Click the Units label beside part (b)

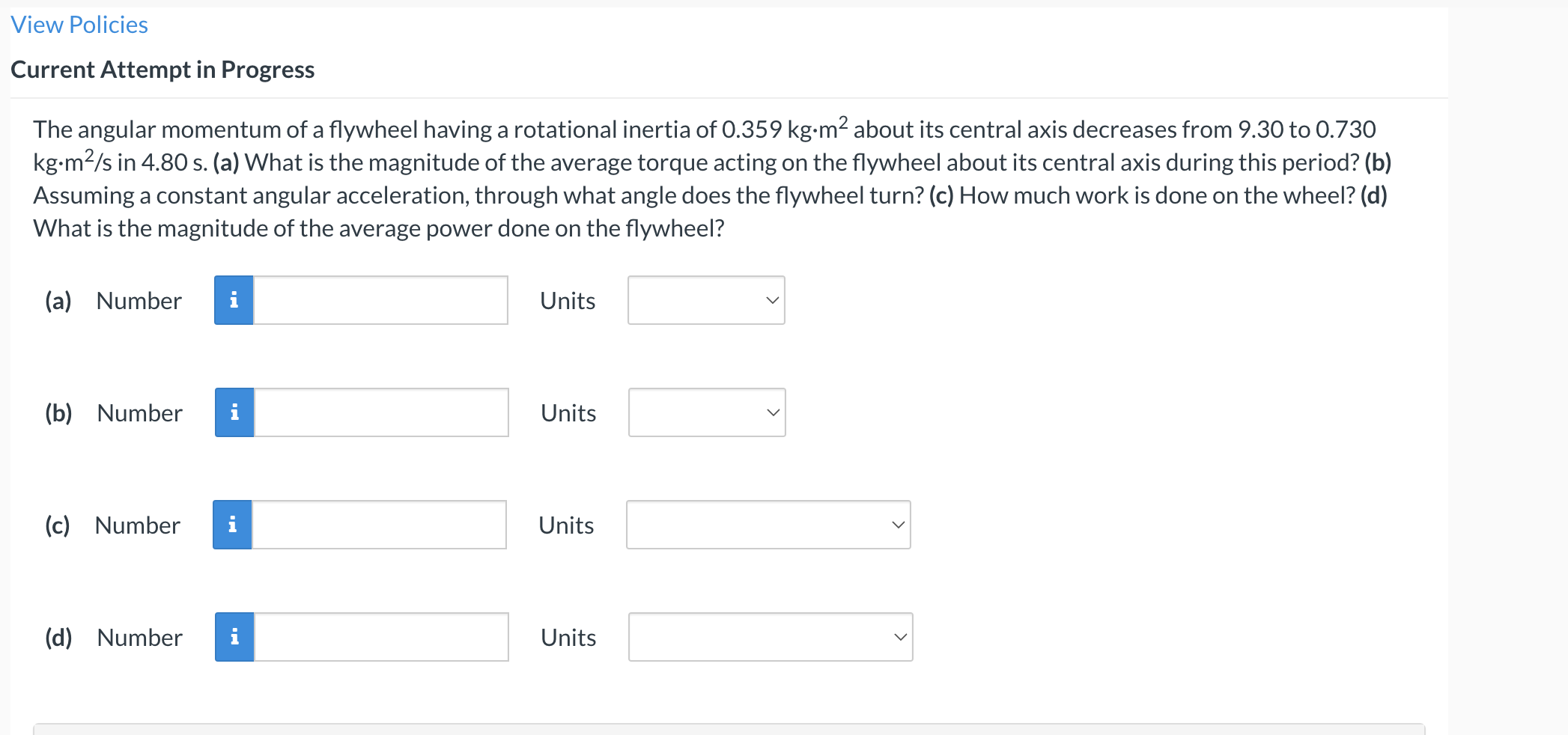click(568, 413)
